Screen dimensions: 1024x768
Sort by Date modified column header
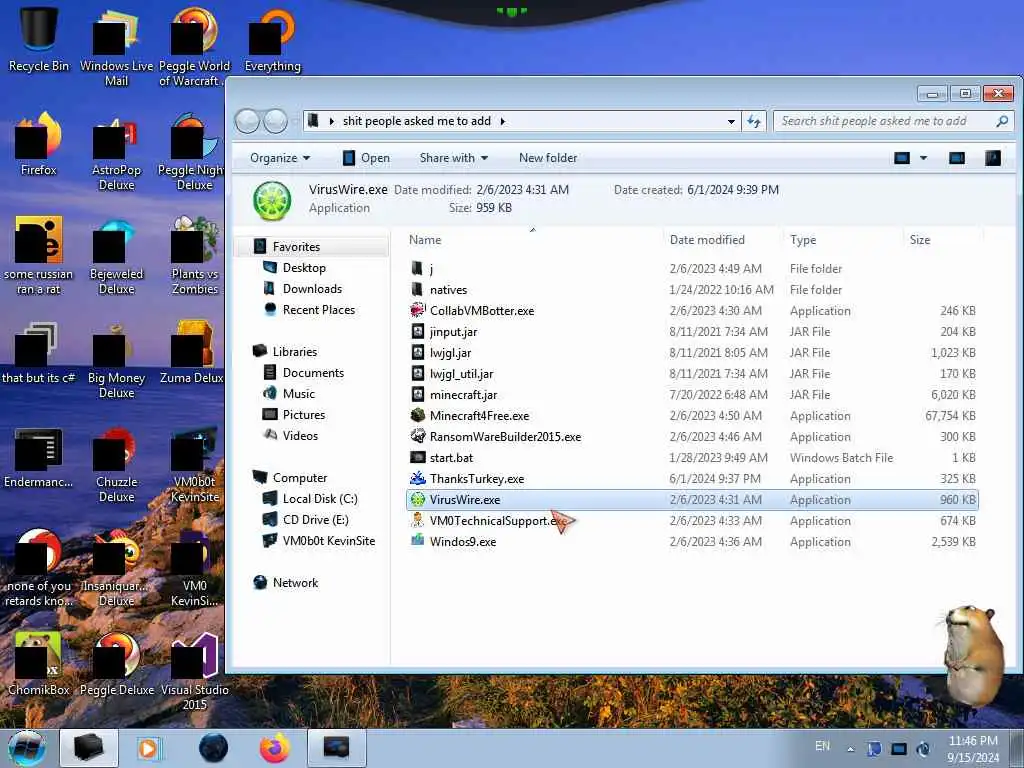click(723, 240)
